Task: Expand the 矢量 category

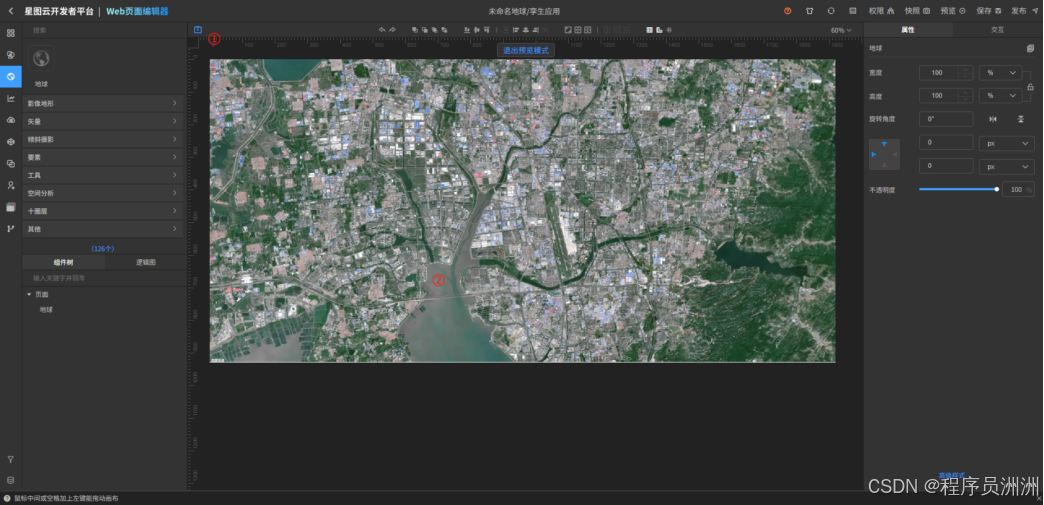Action: (x=103, y=121)
